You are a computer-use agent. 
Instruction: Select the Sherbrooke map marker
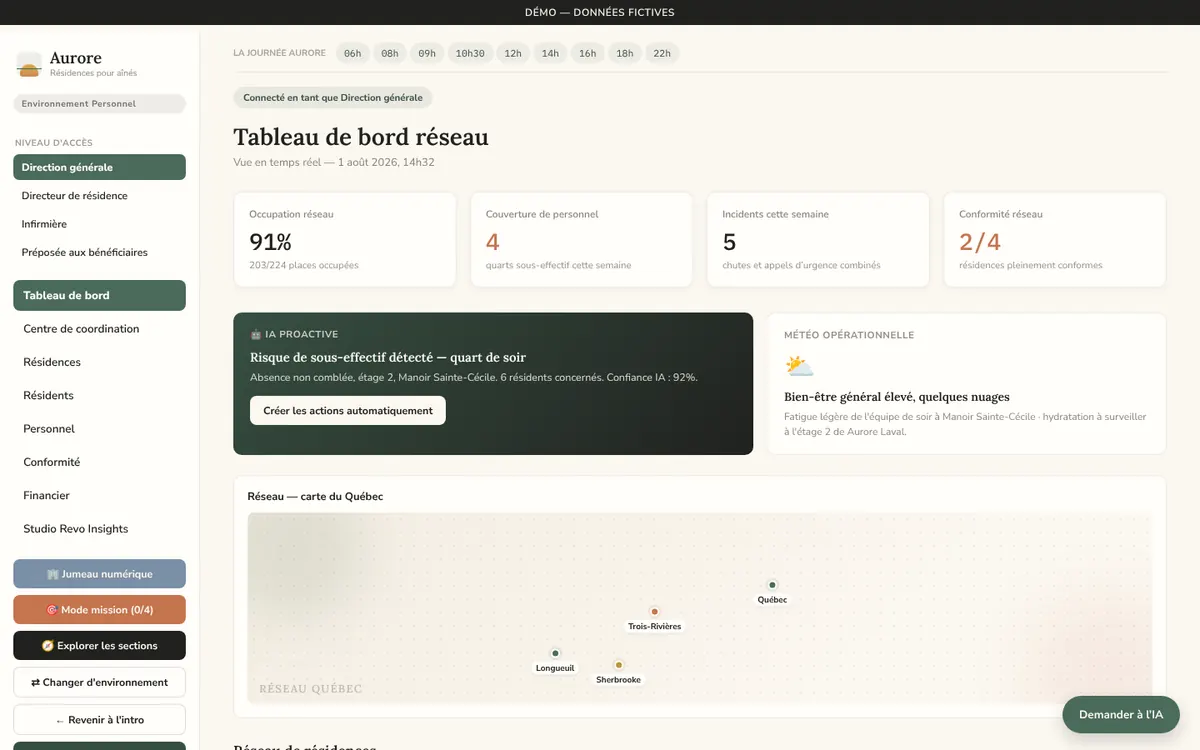(618, 665)
